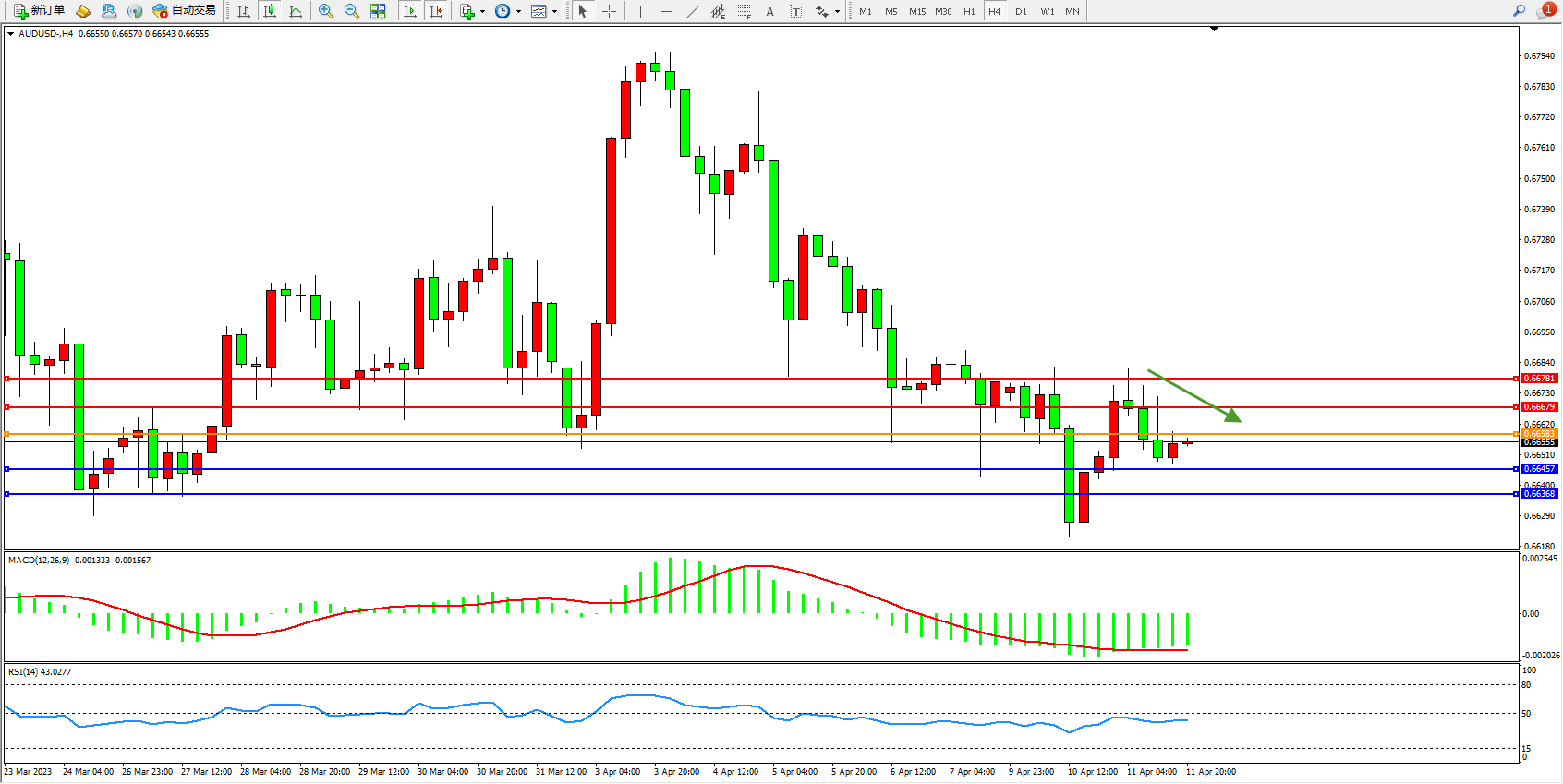
Task: Expand the periodicity clock dropdown arrow
Action: (518, 12)
